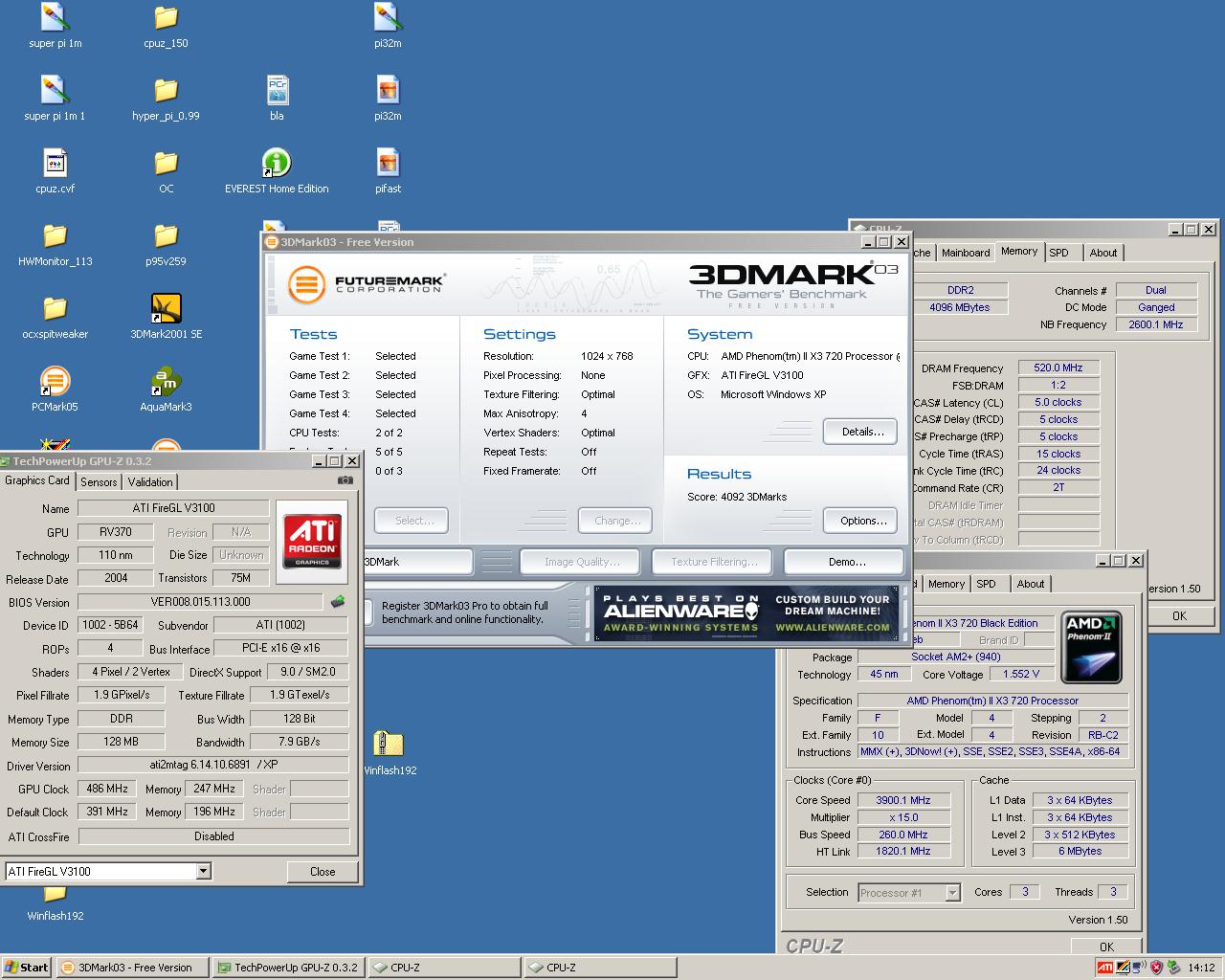Click Select button under 3DMark03 Tests
The image size is (1225, 980).
tap(412, 521)
